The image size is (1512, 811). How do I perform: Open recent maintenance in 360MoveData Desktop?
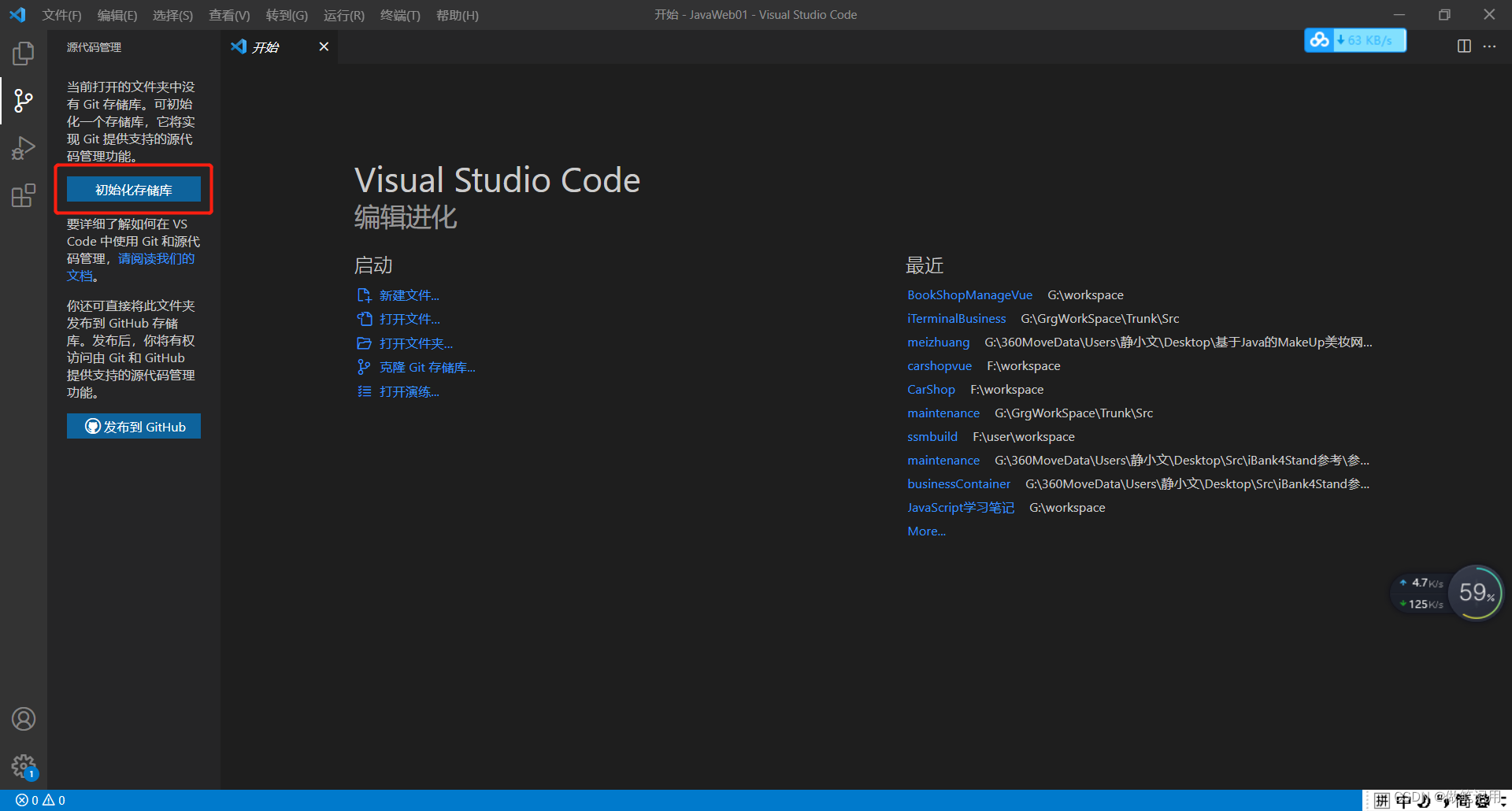[943, 460]
